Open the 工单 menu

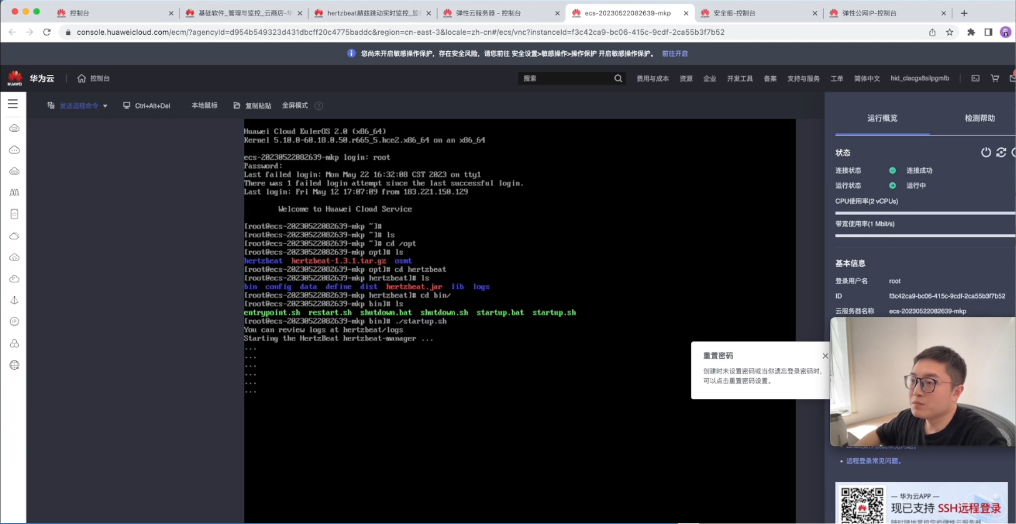(x=837, y=78)
